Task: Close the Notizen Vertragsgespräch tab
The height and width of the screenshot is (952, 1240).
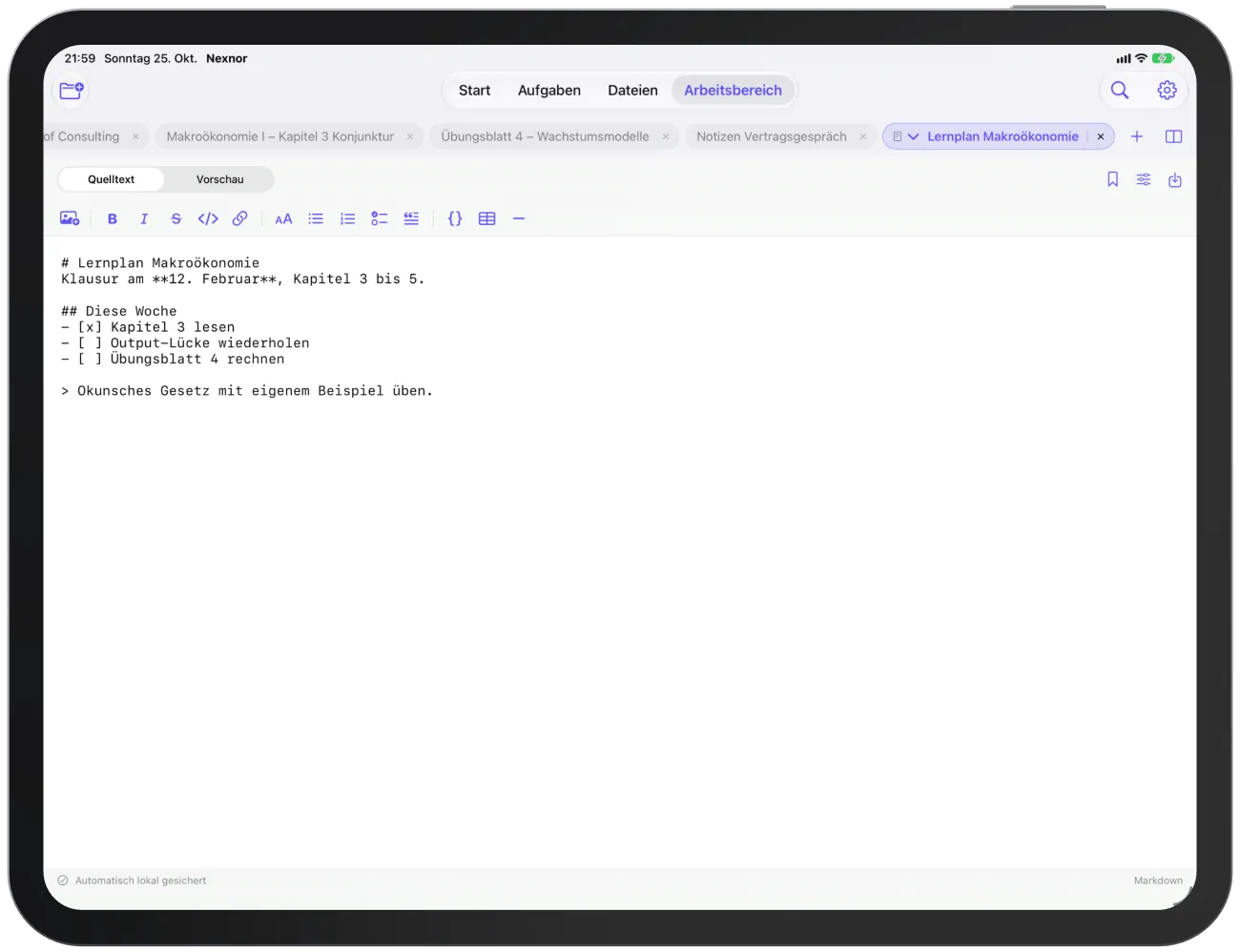Action: tap(863, 136)
